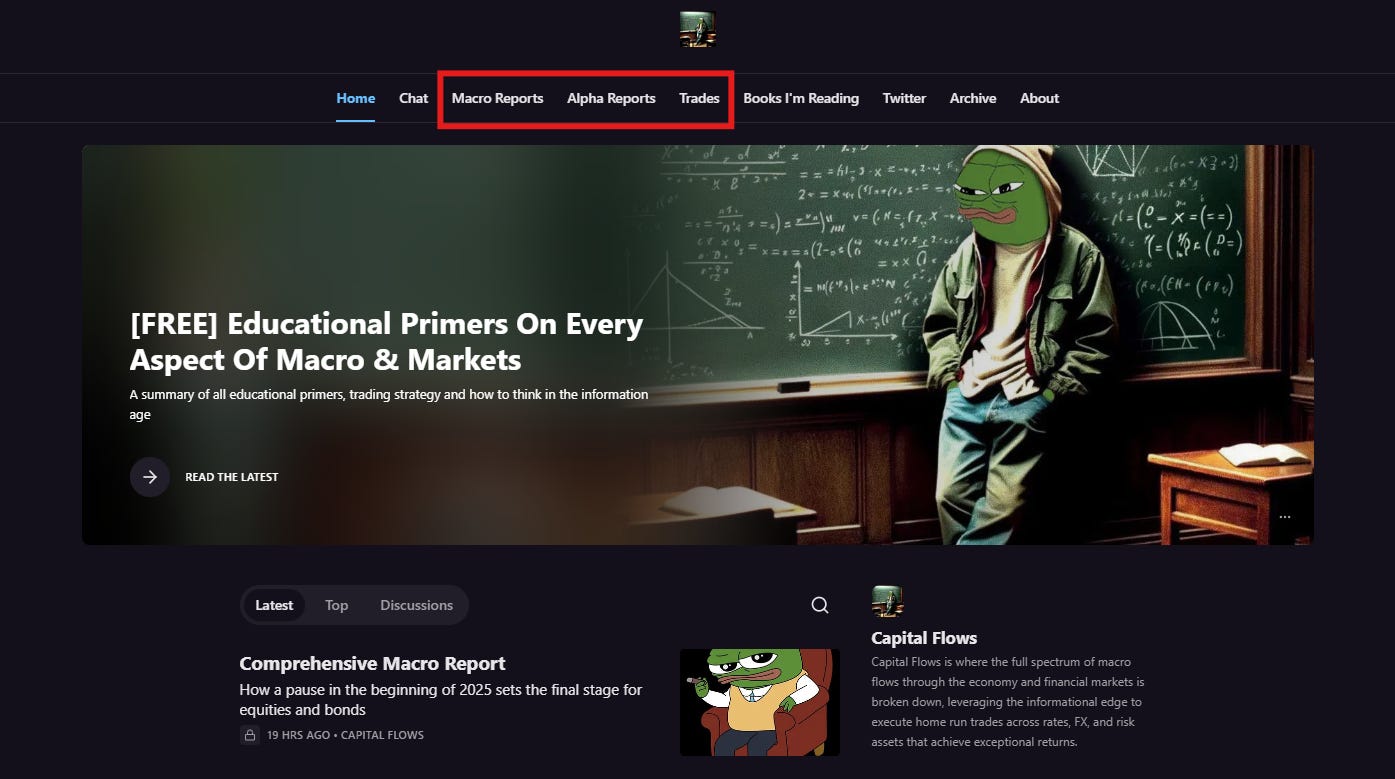
Task: Click the round arrow icon beside Read the Latest
Action: tap(150, 477)
